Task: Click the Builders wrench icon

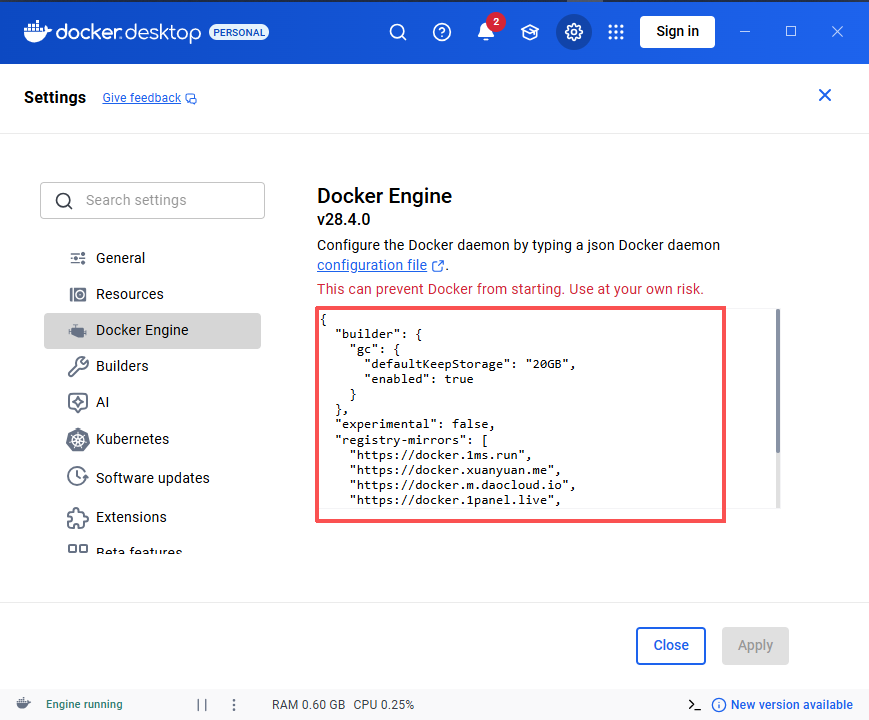Action: pos(78,366)
